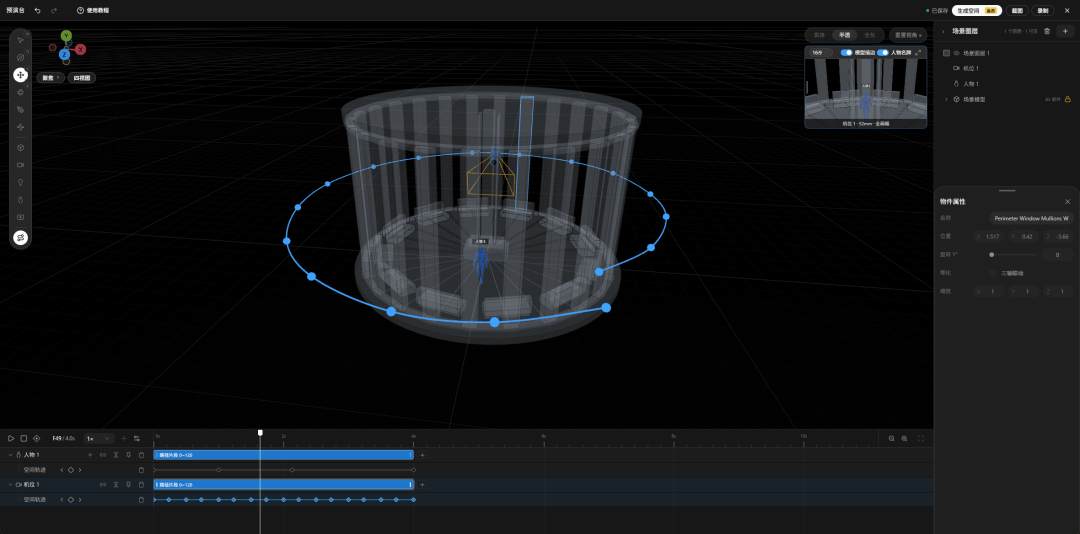Open the 1x playback speed dropdown
This screenshot has width=1080, height=534.
[98, 438]
